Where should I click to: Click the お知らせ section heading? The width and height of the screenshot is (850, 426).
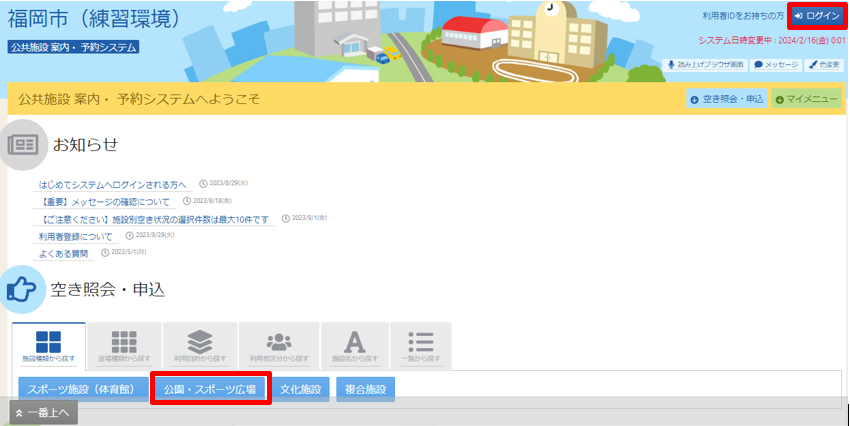point(86,145)
